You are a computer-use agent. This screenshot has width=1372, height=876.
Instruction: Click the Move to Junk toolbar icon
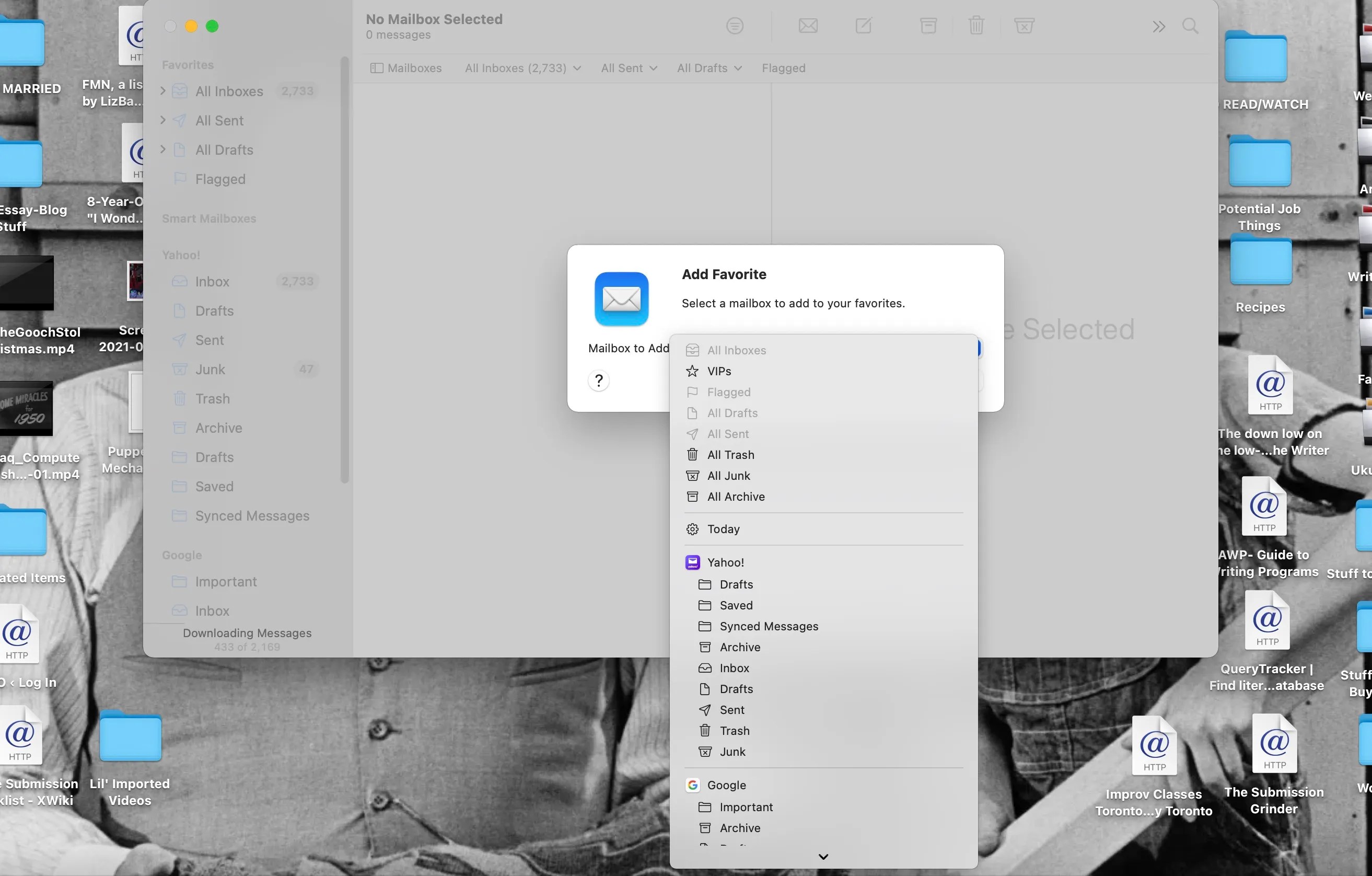[1024, 26]
